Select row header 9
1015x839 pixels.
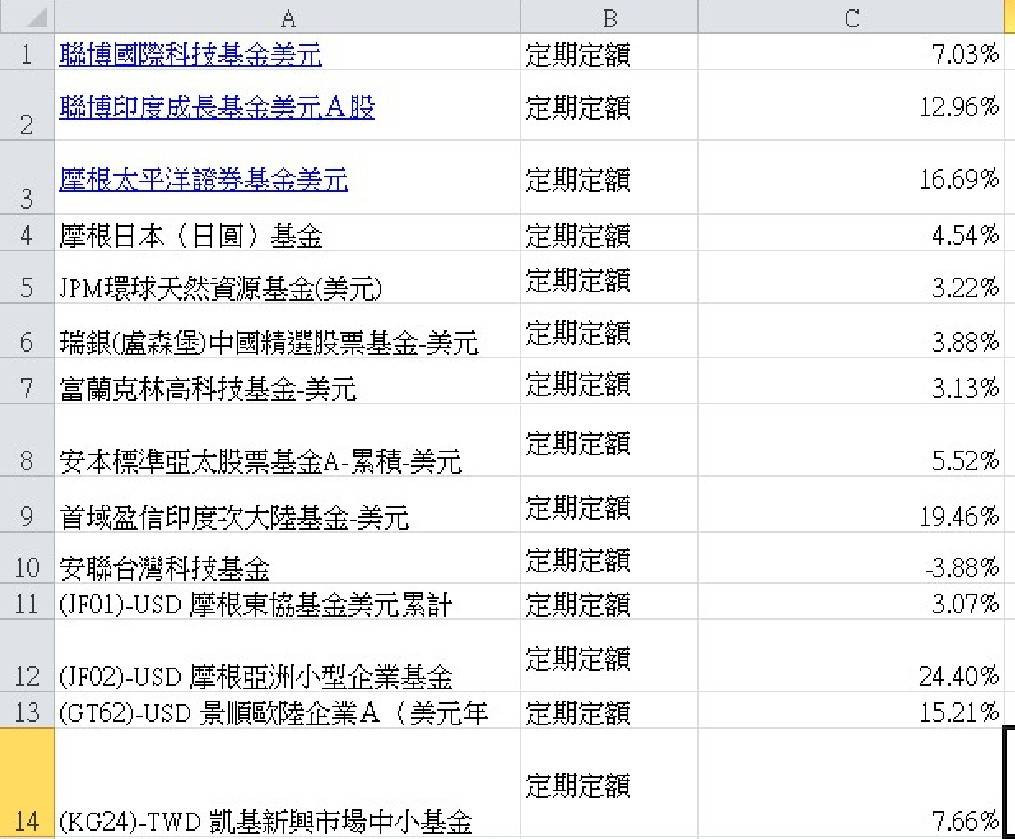pyautogui.click(x=27, y=505)
